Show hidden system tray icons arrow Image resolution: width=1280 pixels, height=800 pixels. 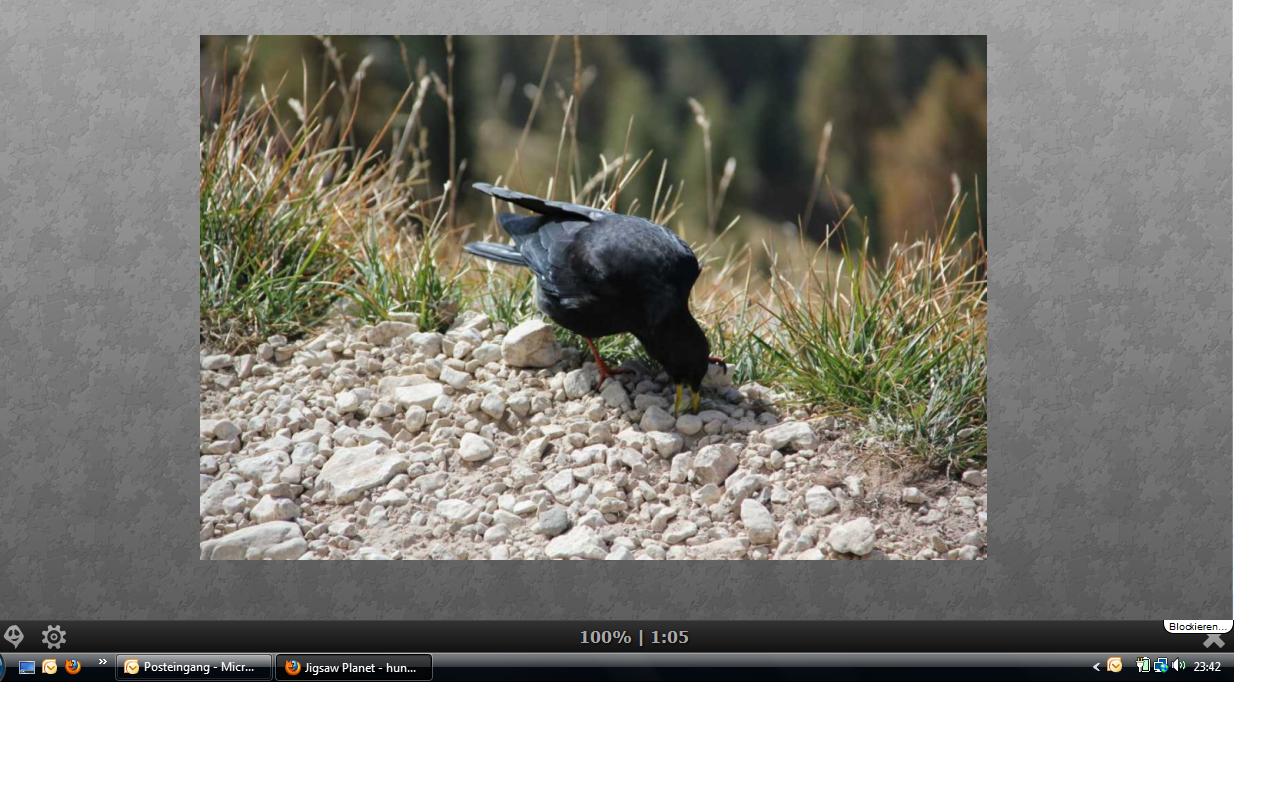1096,667
